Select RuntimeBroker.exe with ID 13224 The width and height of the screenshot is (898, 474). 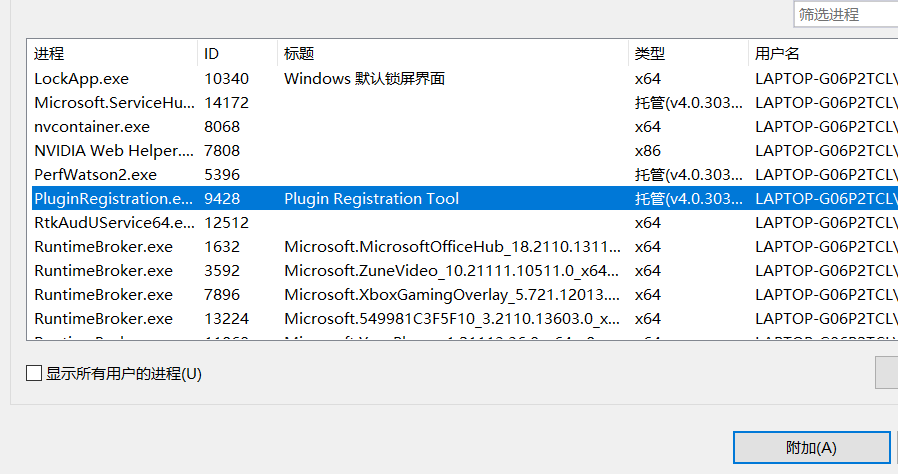coord(465,319)
